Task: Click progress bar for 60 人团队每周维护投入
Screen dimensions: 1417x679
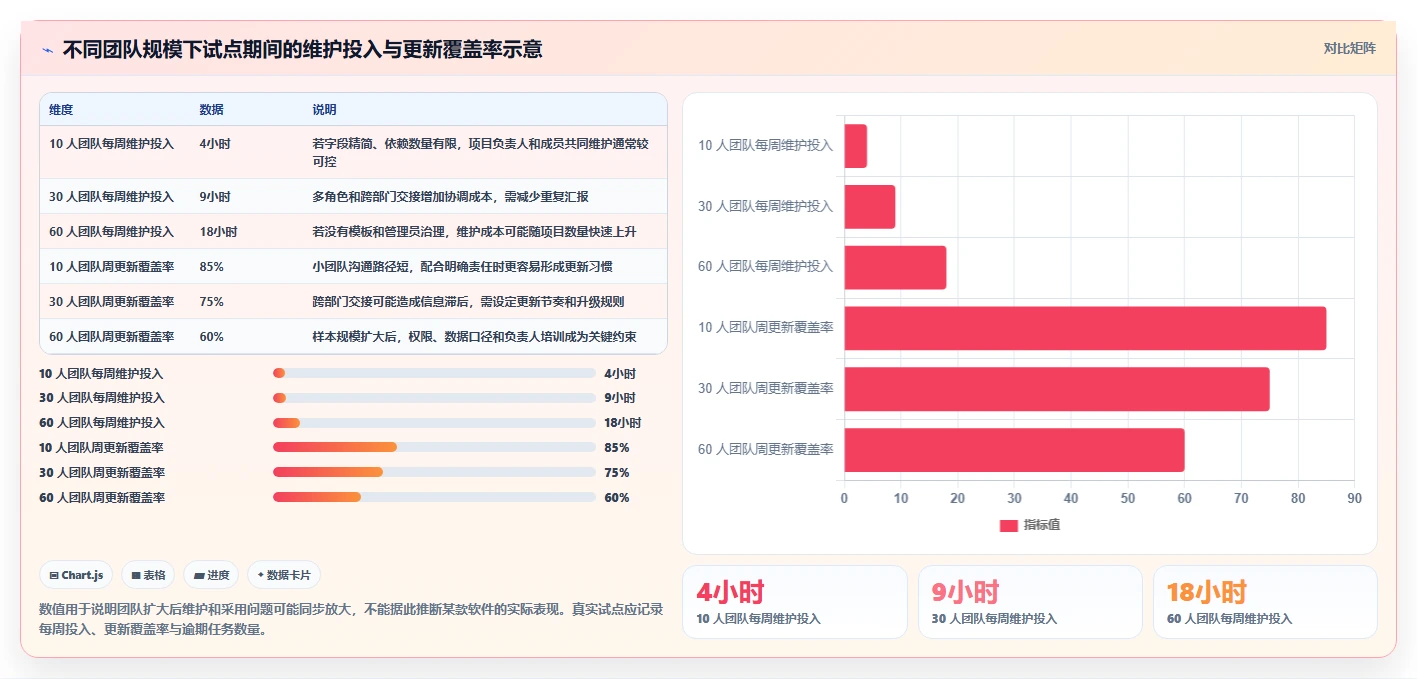Action: point(434,423)
